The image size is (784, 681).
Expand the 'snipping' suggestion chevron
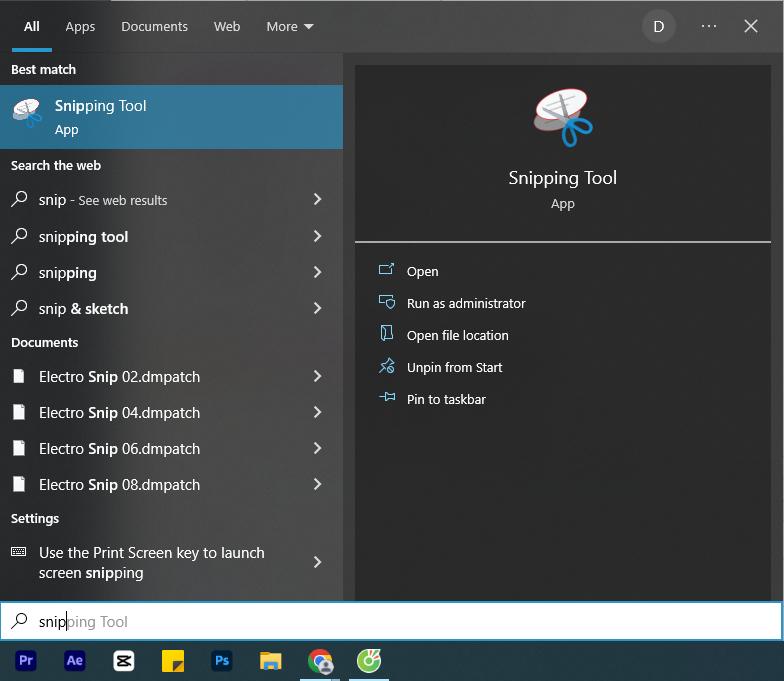point(317,272)
